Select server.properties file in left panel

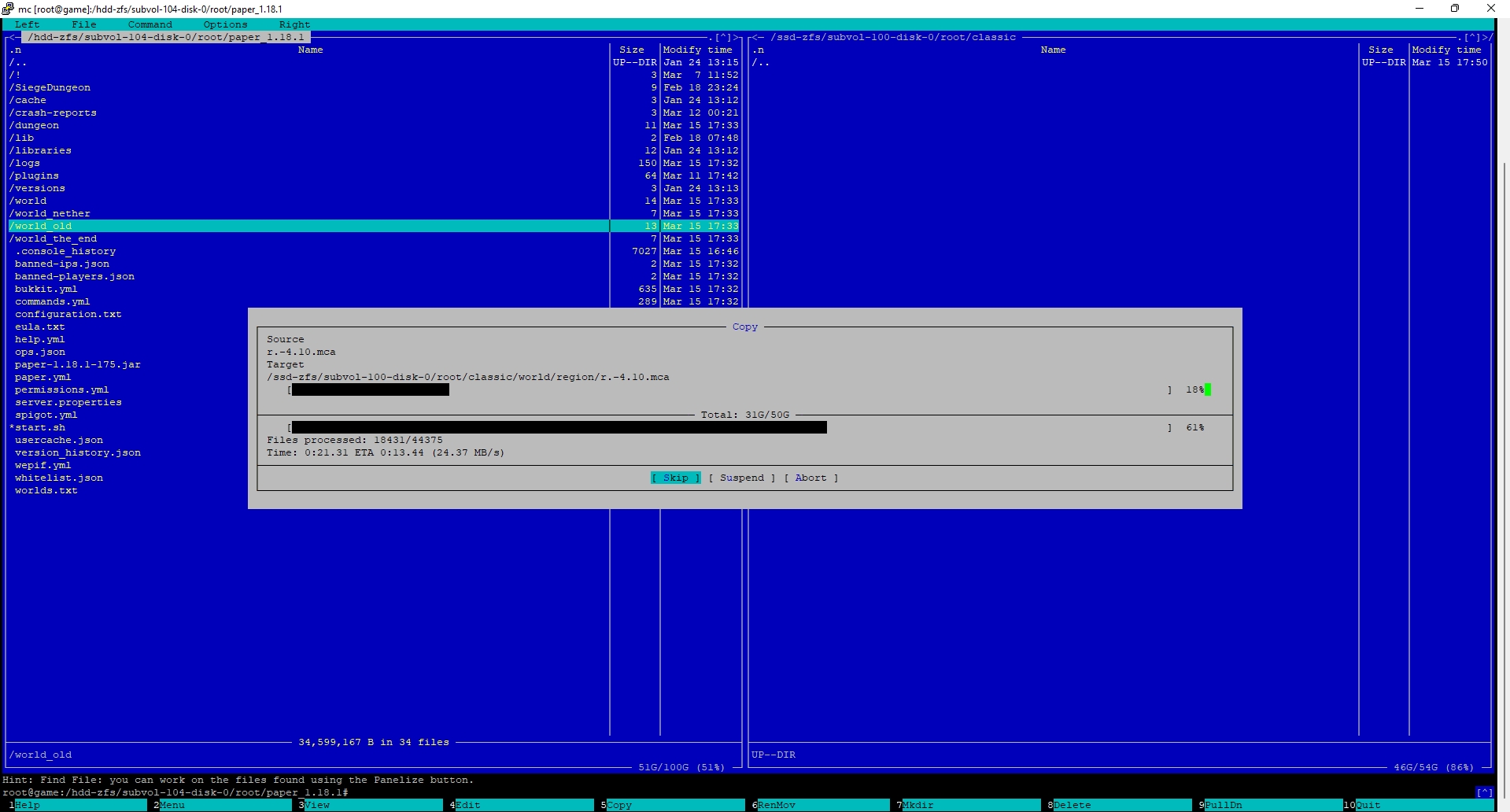68,402
